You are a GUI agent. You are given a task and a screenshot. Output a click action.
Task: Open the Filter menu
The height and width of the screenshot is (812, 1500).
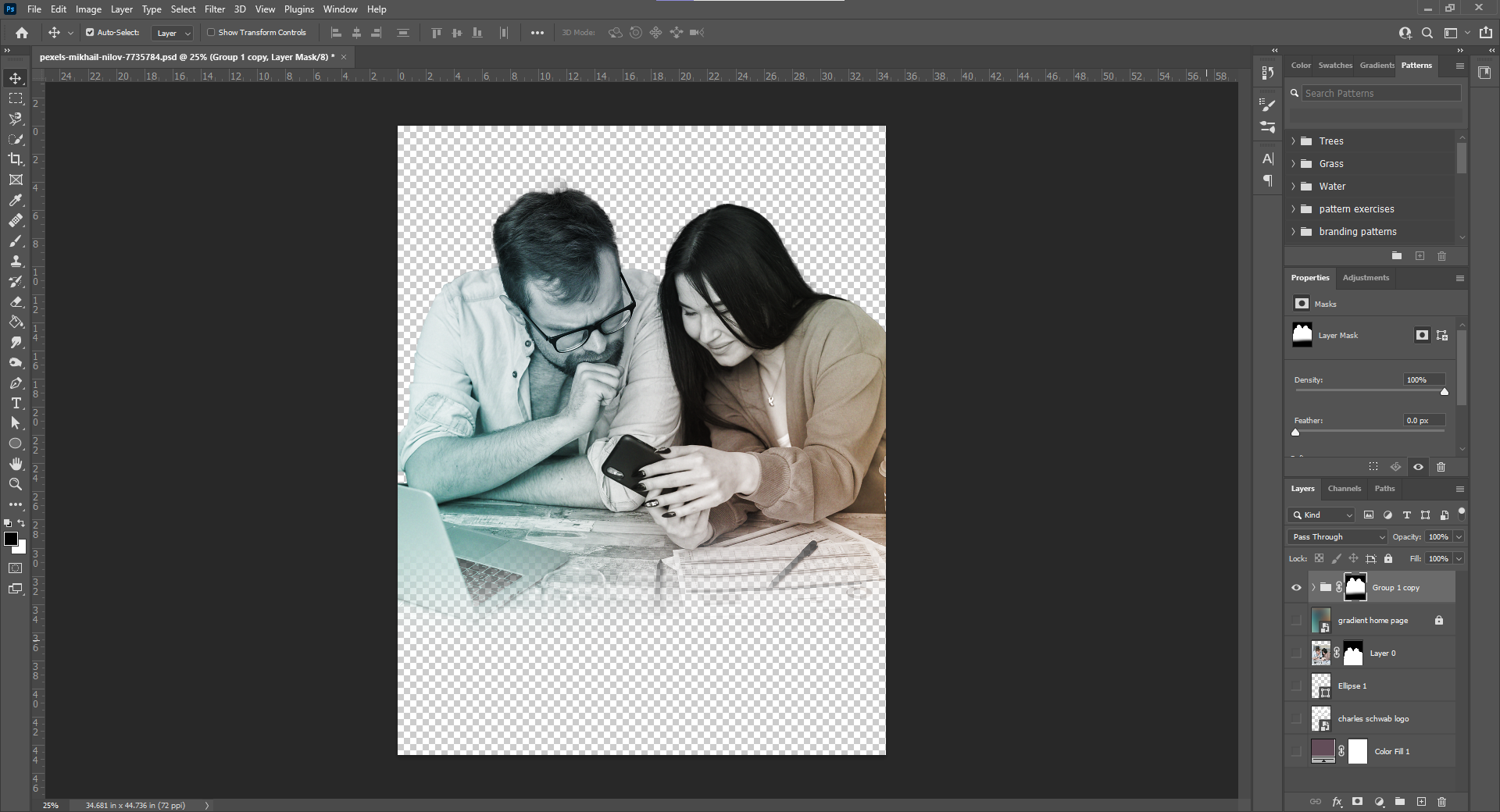pyautogui.click(x=215, y=9)
